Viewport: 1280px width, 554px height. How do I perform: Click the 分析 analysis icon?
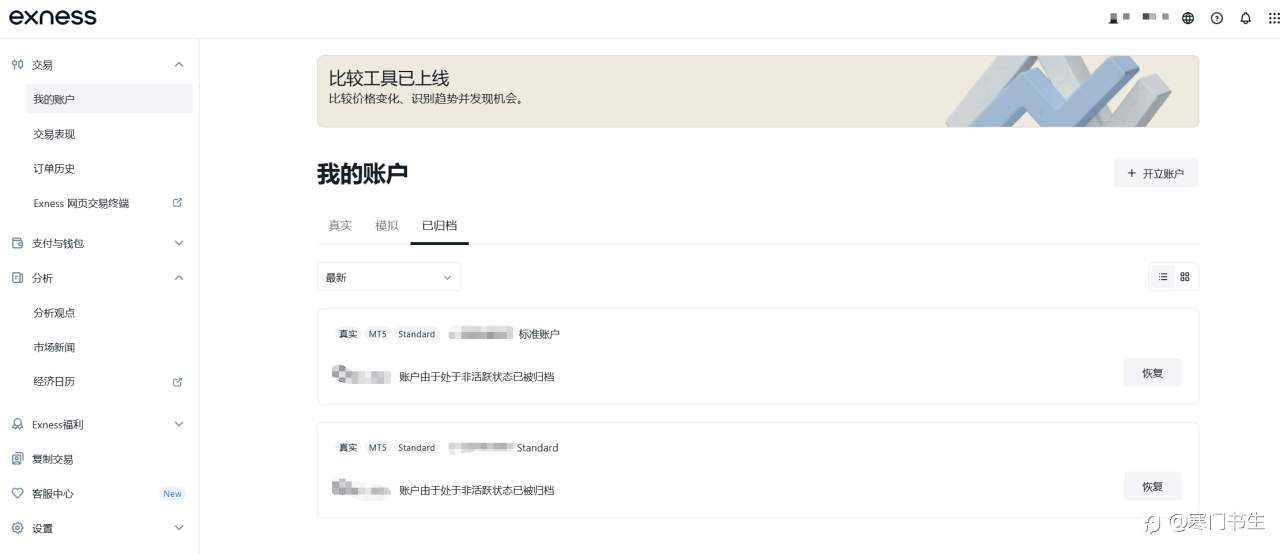coord(17,278)
